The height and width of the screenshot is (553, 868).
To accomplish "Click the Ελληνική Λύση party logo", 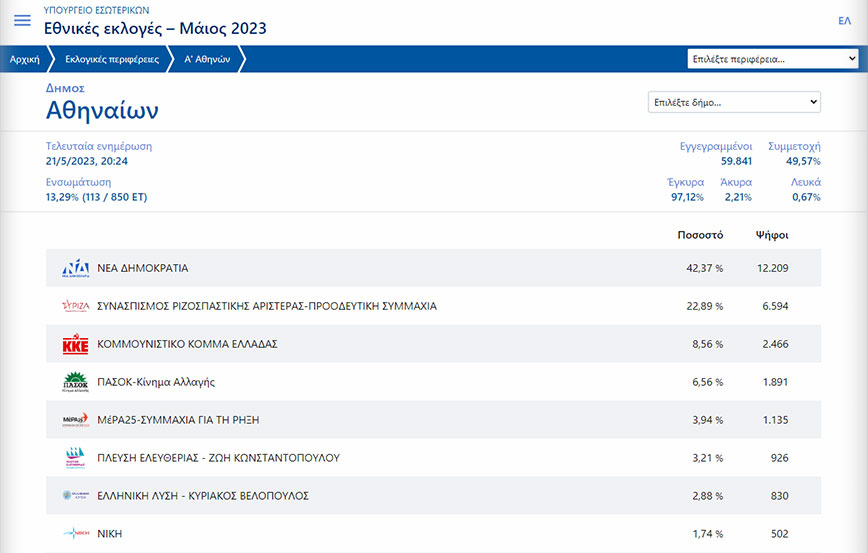I will 76,496.
